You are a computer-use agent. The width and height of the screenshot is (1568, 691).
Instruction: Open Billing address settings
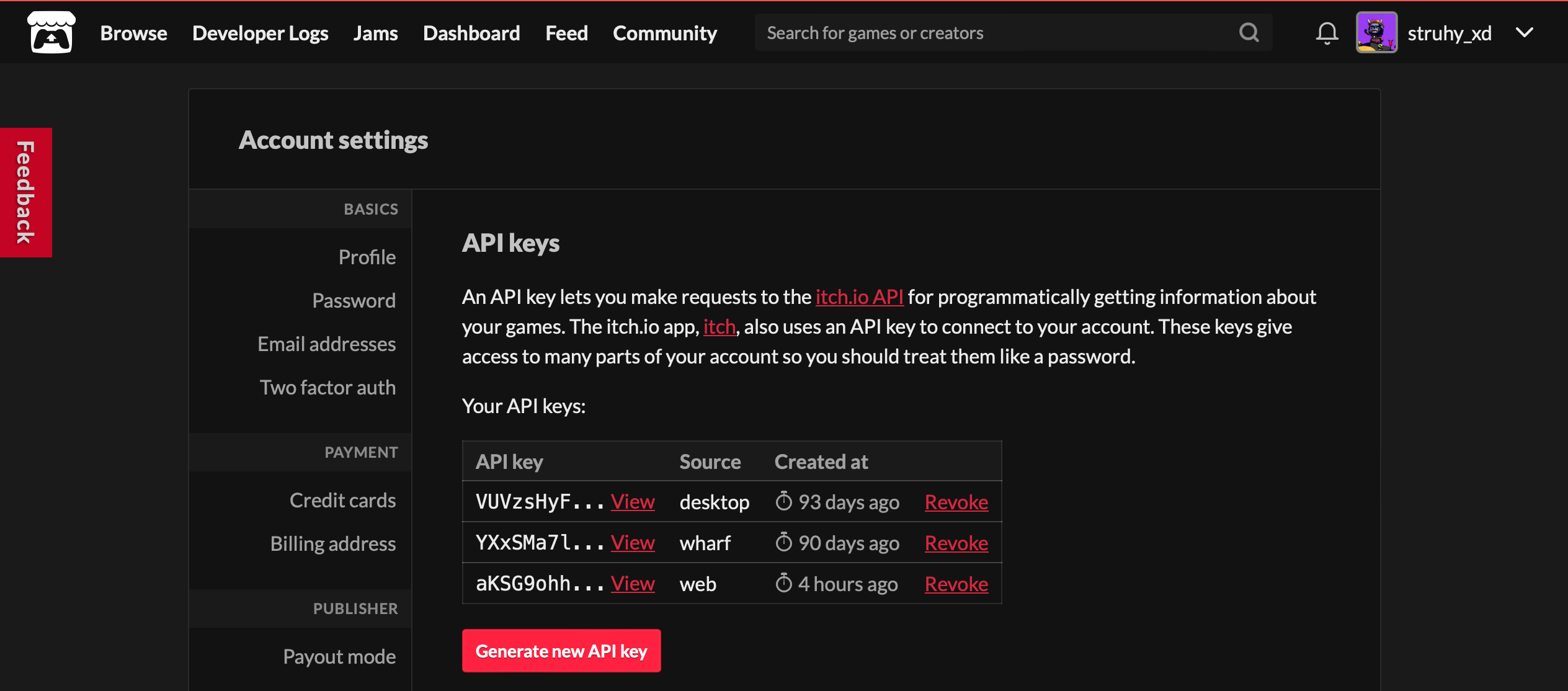pyautogui.click(x=333, y=543)
